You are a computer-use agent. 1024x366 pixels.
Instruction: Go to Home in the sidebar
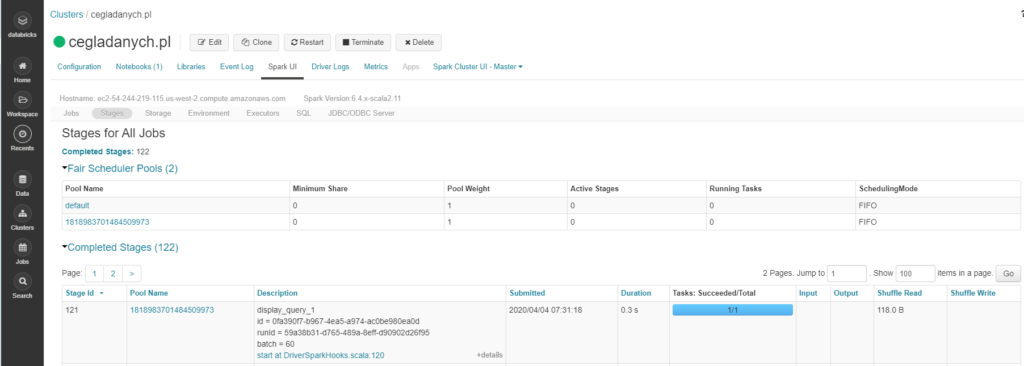pyautogui.click(x=22, y=66)
